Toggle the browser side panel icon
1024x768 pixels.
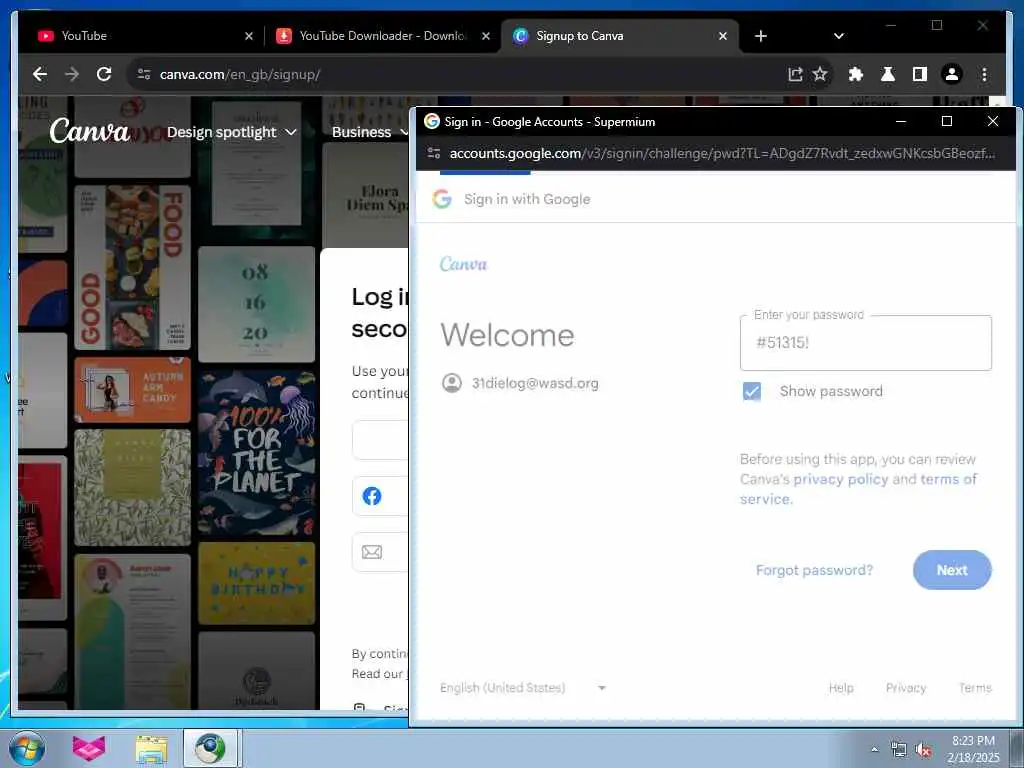click(920, 74)
